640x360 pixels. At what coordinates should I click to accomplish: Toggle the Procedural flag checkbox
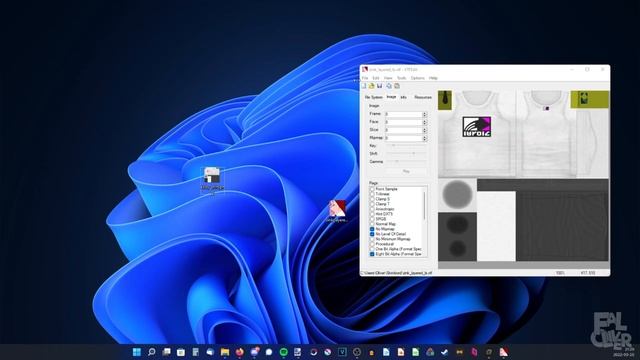pos(372,244)
